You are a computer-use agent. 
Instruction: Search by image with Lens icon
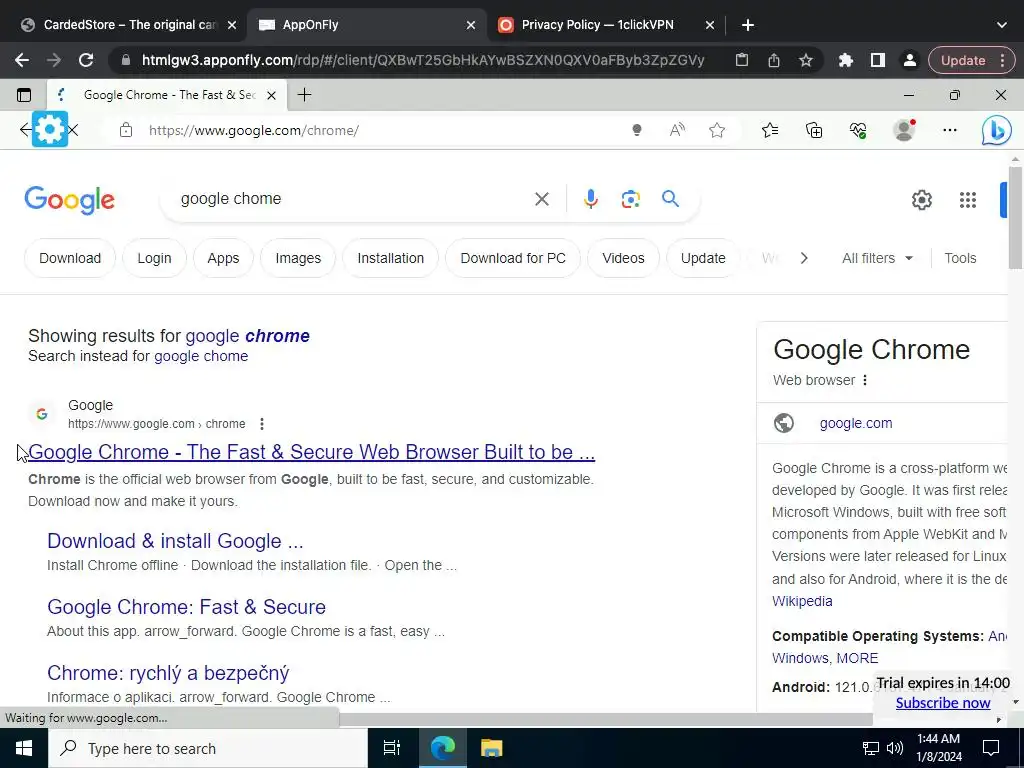pos(630,199)
